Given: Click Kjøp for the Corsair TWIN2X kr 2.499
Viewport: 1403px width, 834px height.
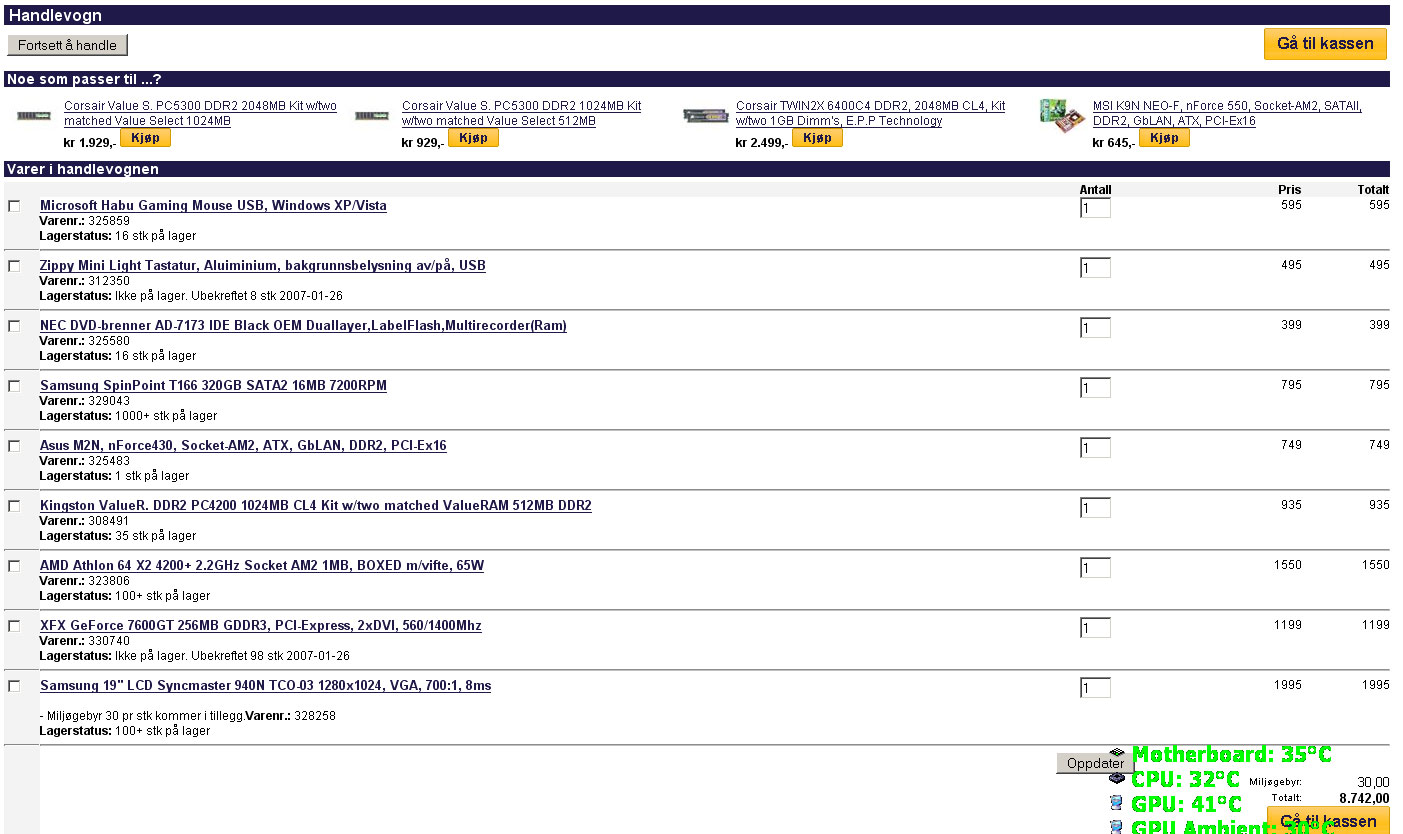Looking at the screenshot, I should (817, 138).
